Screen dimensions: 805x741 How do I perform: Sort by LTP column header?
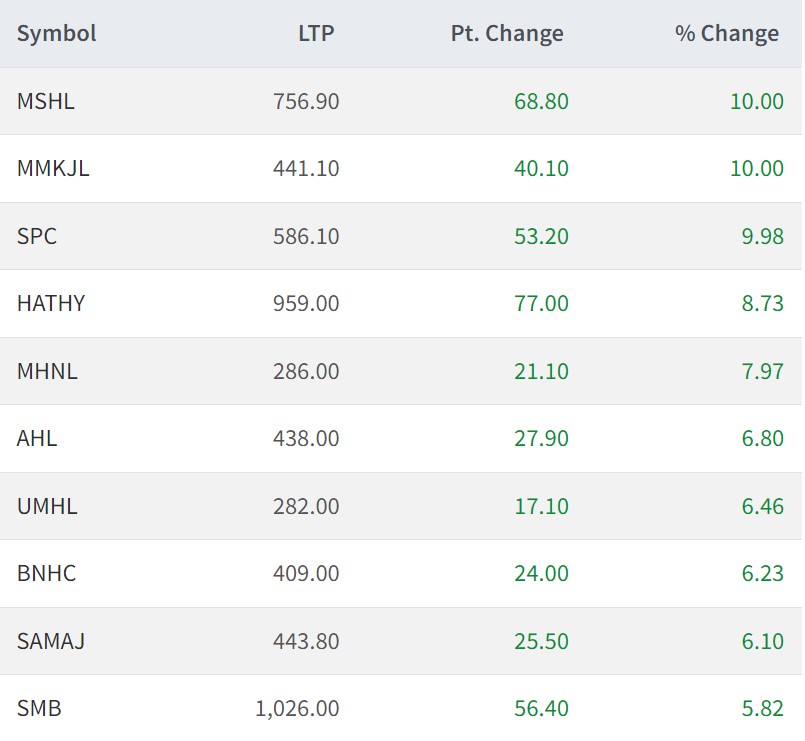(316, 33)
